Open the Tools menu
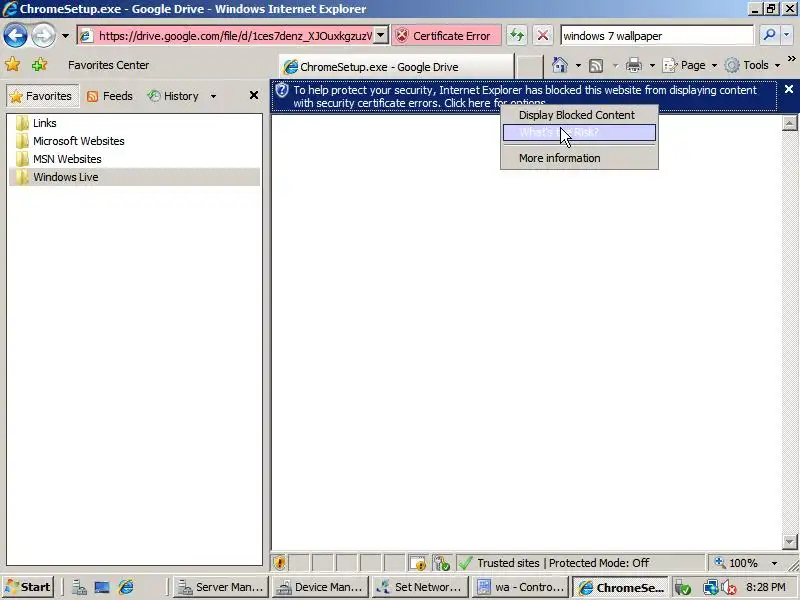This screenshot has width=800, height=600. point(753,65)
